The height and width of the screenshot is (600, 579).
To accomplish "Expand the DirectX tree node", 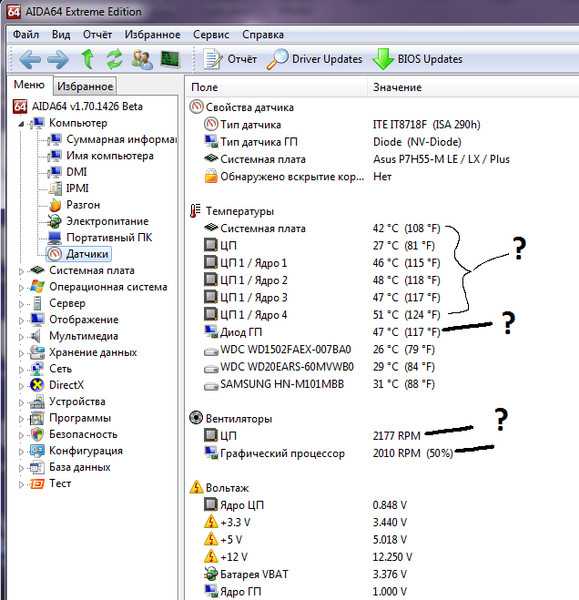I will tap(21, 386).
